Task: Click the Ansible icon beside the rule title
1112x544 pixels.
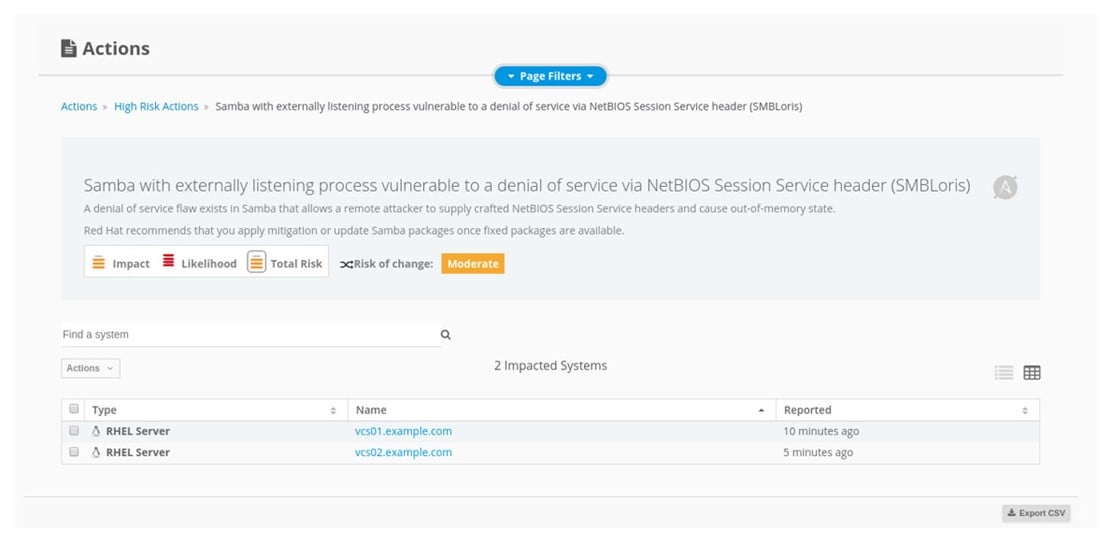Action: (x=1004, y=187)
